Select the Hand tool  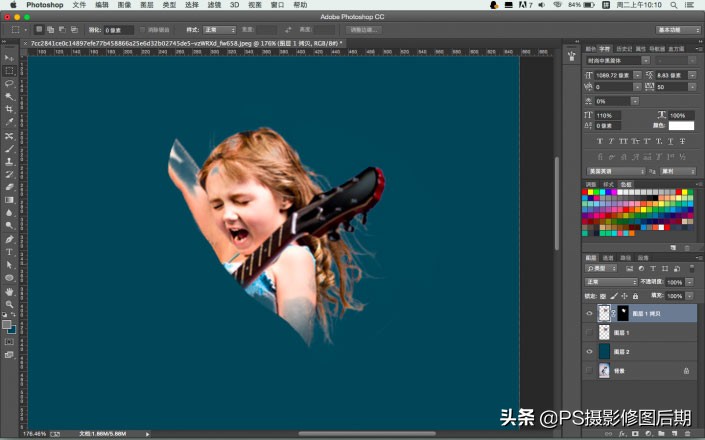coord(9,291)
